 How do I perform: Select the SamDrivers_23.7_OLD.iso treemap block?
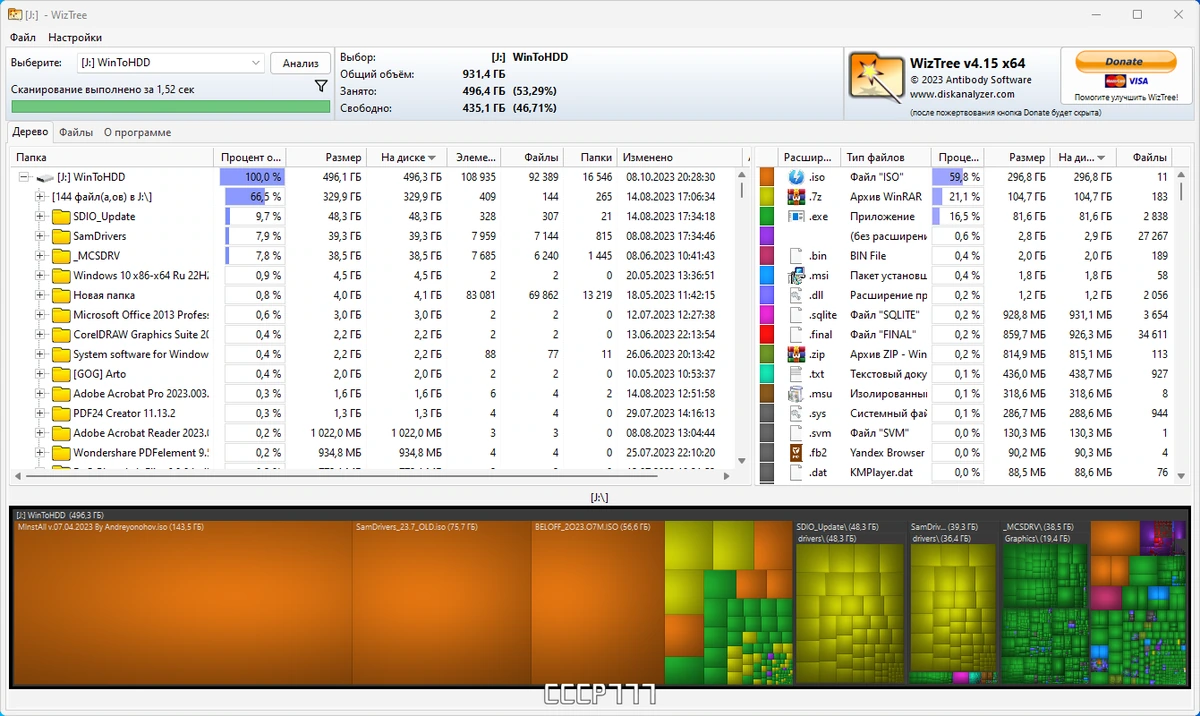click(x=440, y=603)
